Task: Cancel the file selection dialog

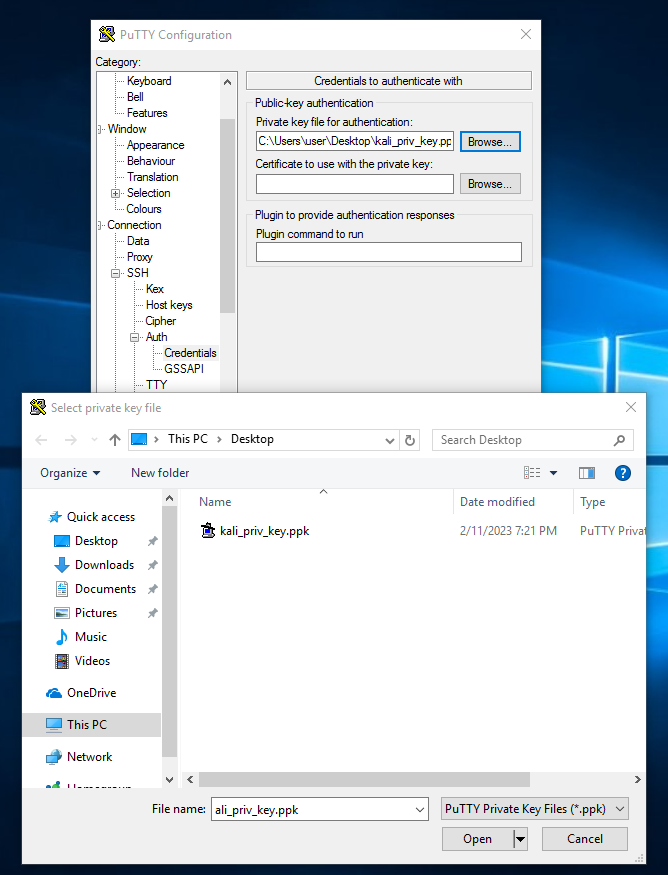Action: [584, 839]
